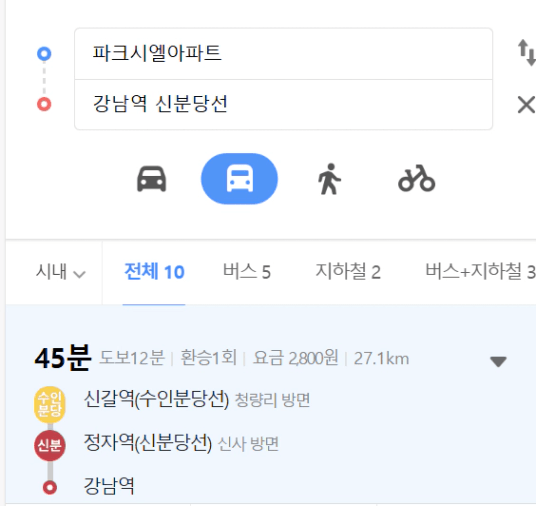The image size is (536, 506).
Task: Switch to walking directions icon
Action: [329, 179]
